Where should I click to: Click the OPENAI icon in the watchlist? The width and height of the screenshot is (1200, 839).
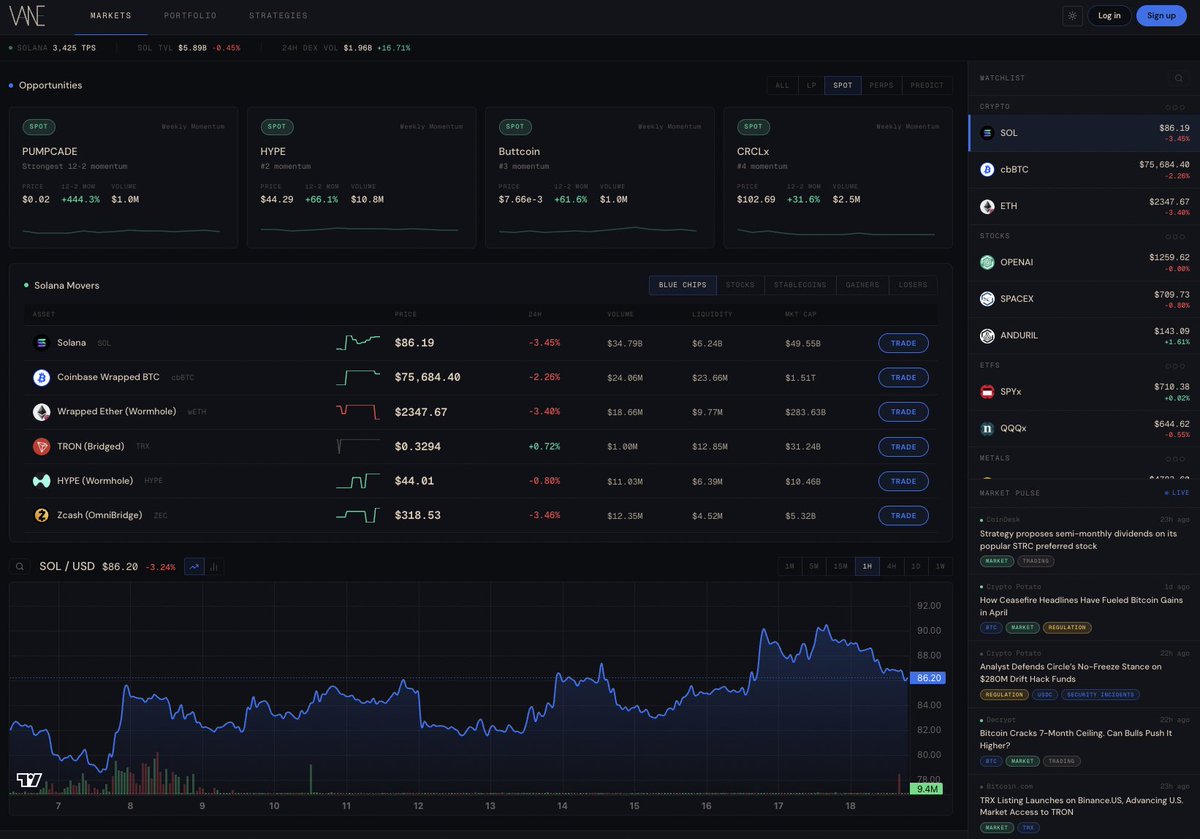[x=987, y=262]
